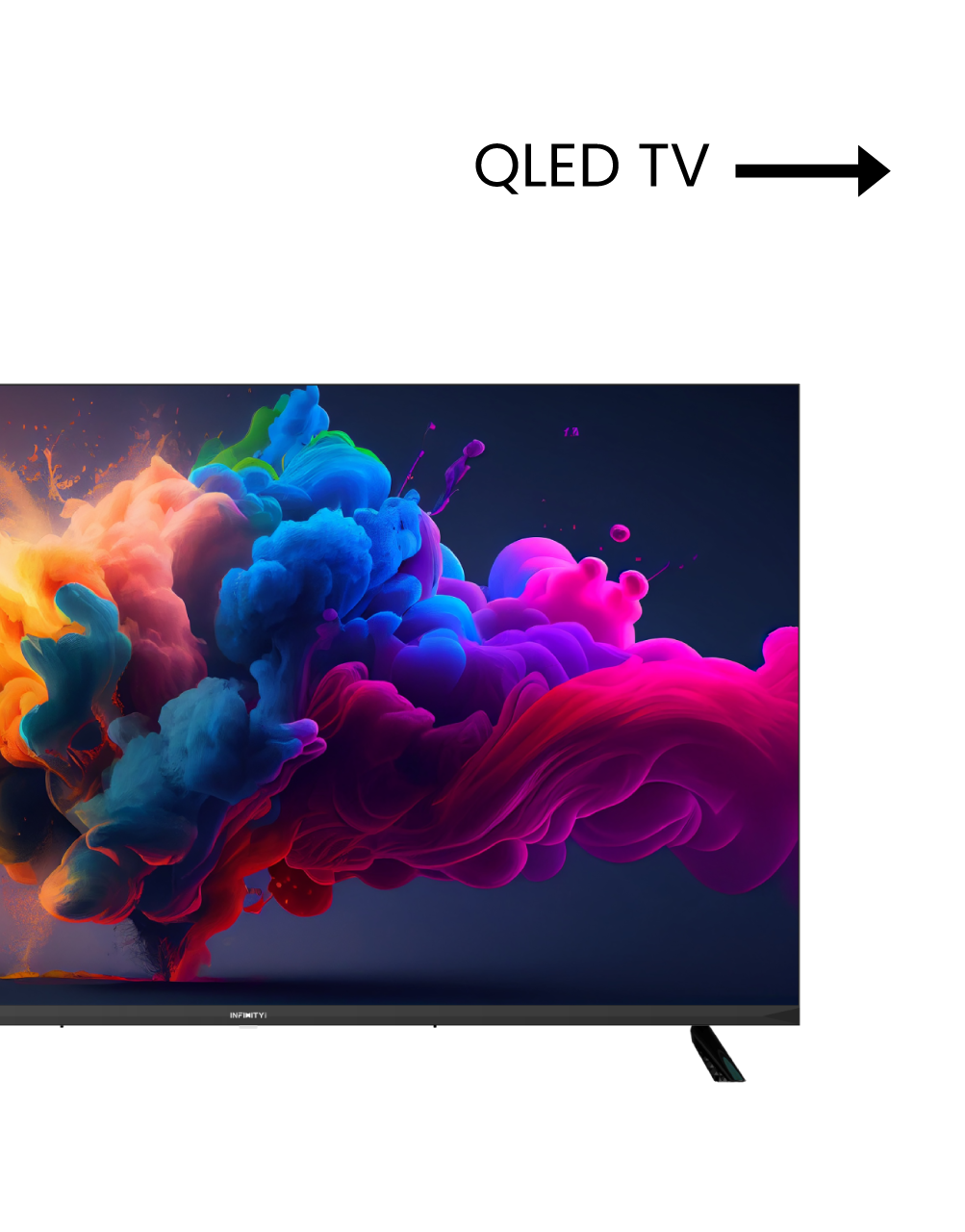
Task: Click the round pink droplet floating right
Action: point(621,534)
